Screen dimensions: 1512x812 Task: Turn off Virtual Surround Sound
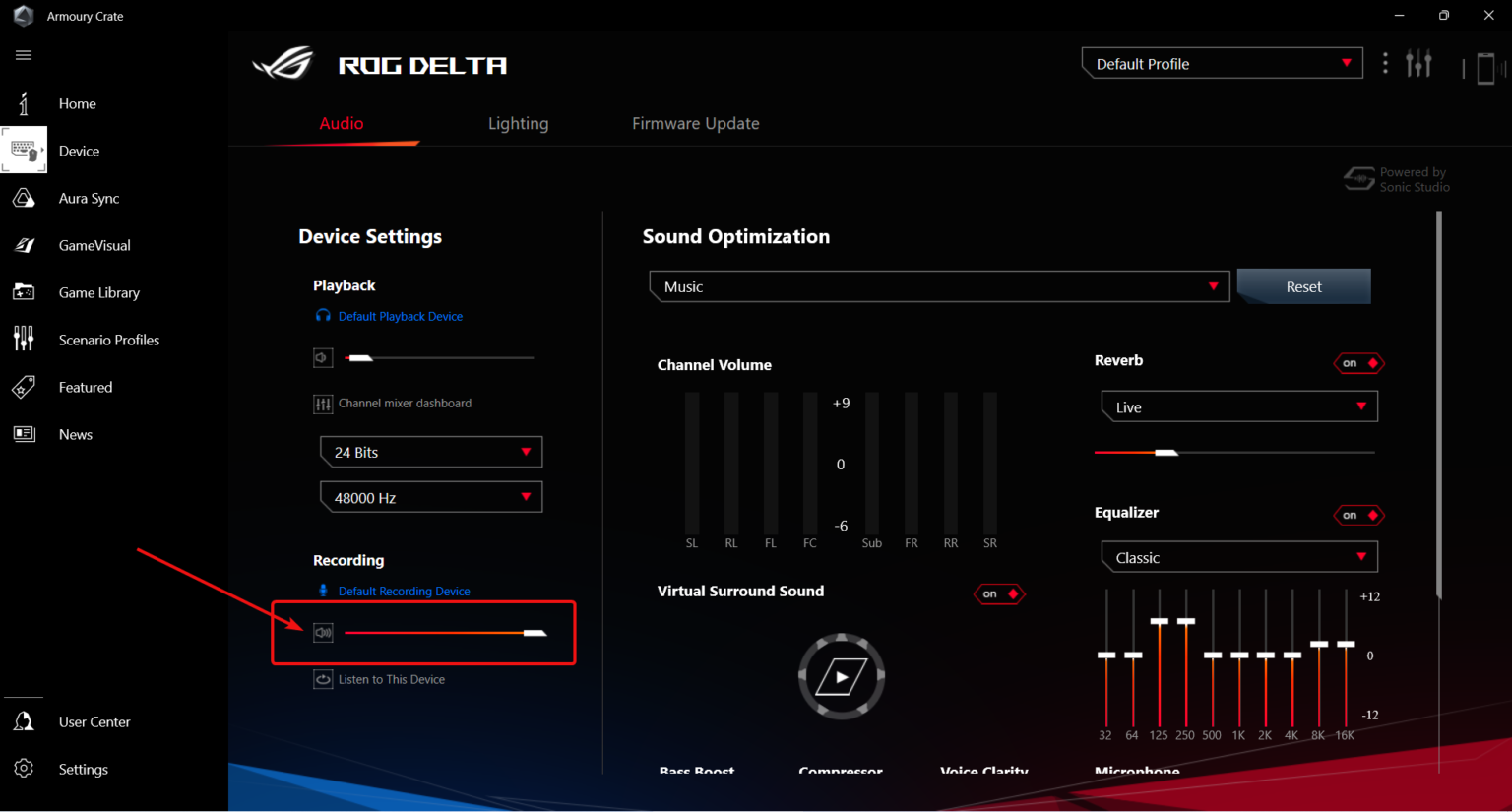click(999, 593)
